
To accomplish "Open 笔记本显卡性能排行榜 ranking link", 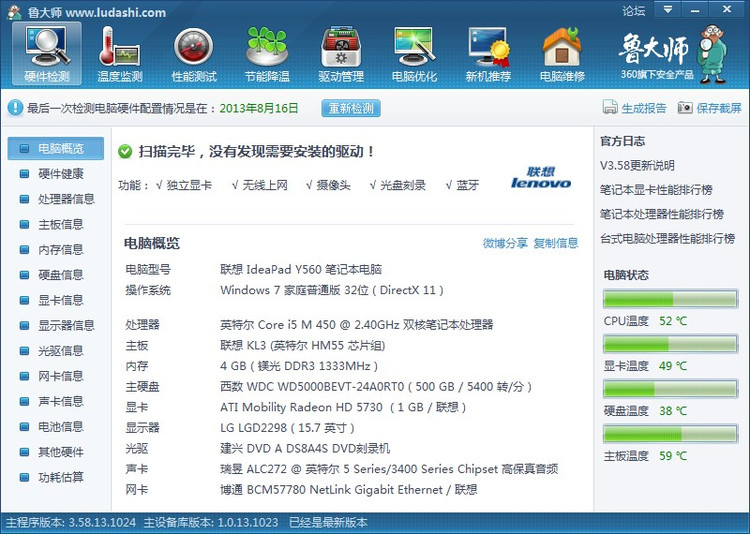I will 656,190.
